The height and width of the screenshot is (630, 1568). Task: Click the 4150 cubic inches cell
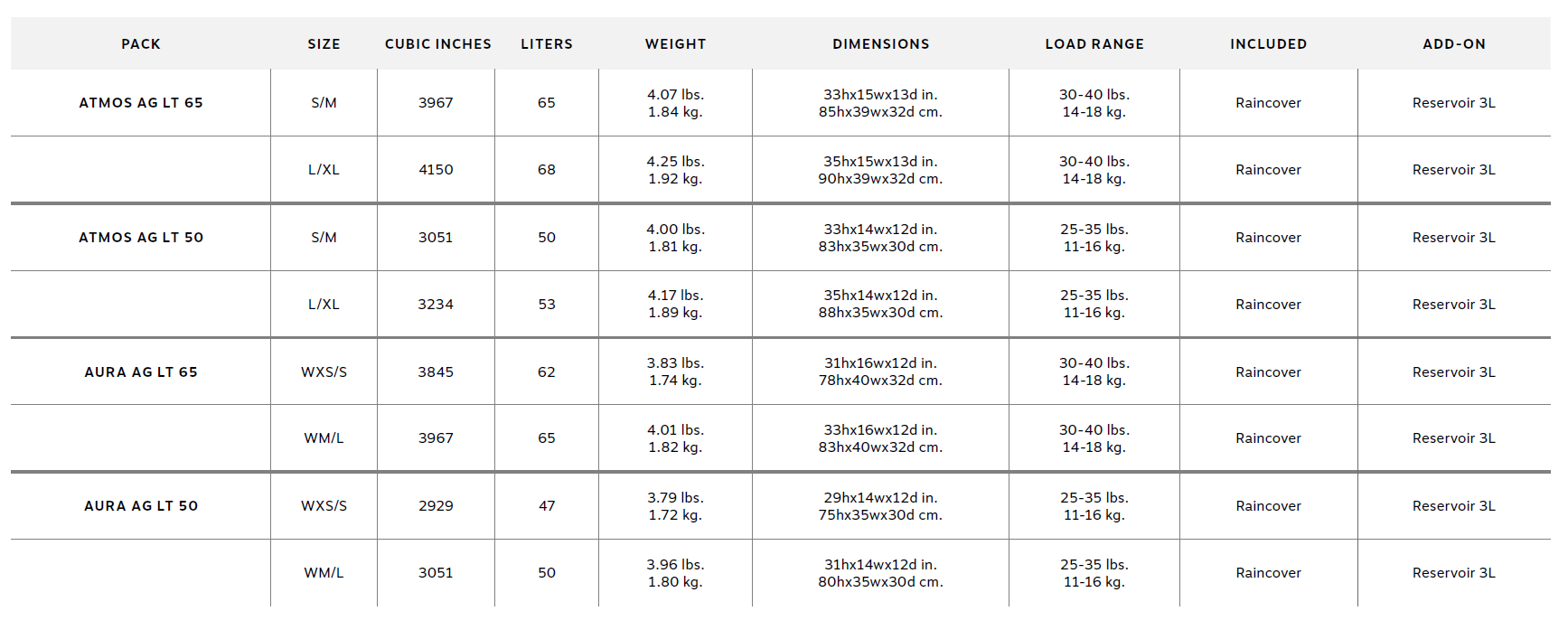pyautogui.click(x=436, y=170)
